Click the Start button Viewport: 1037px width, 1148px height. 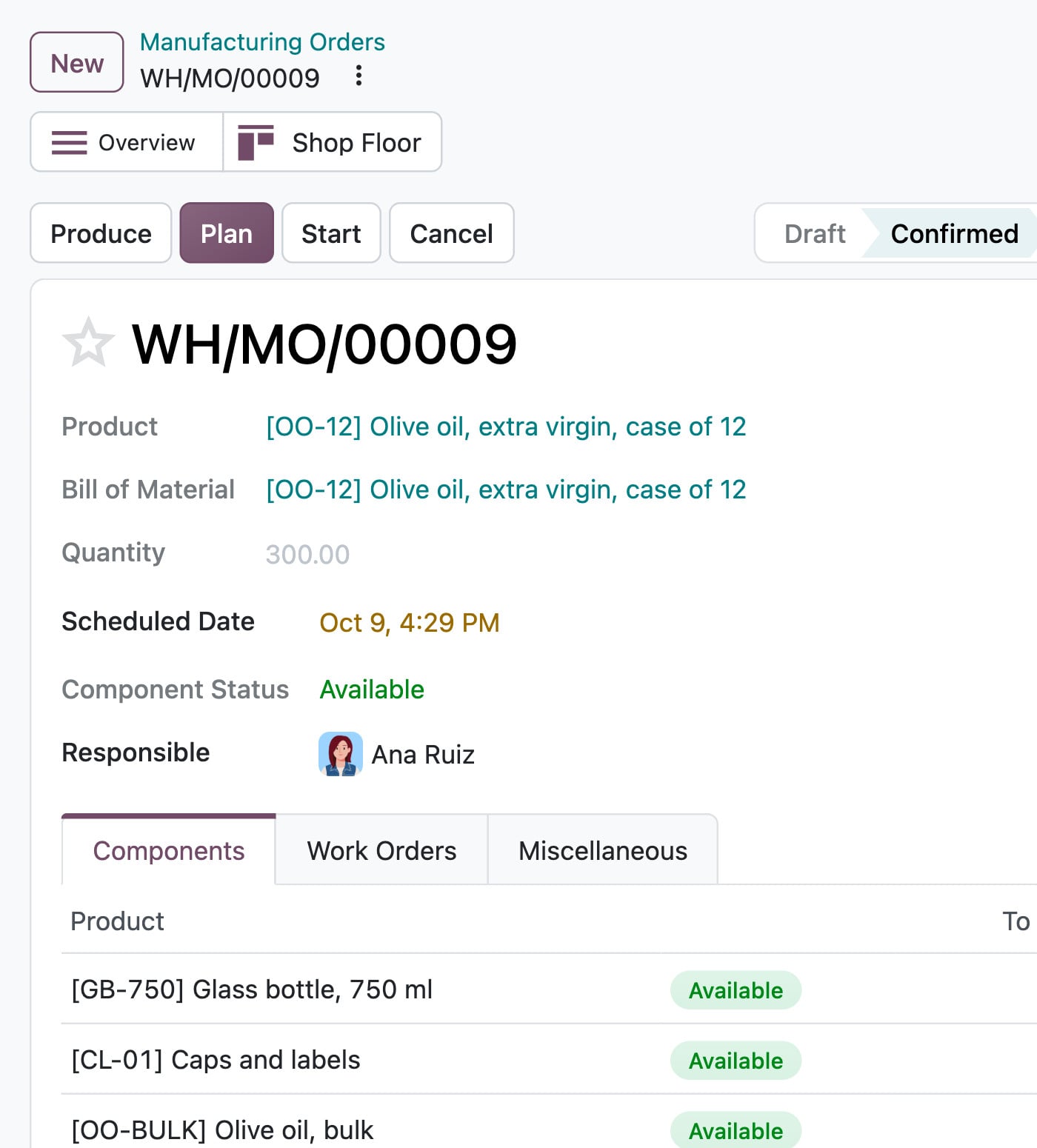tap(331, 233)
